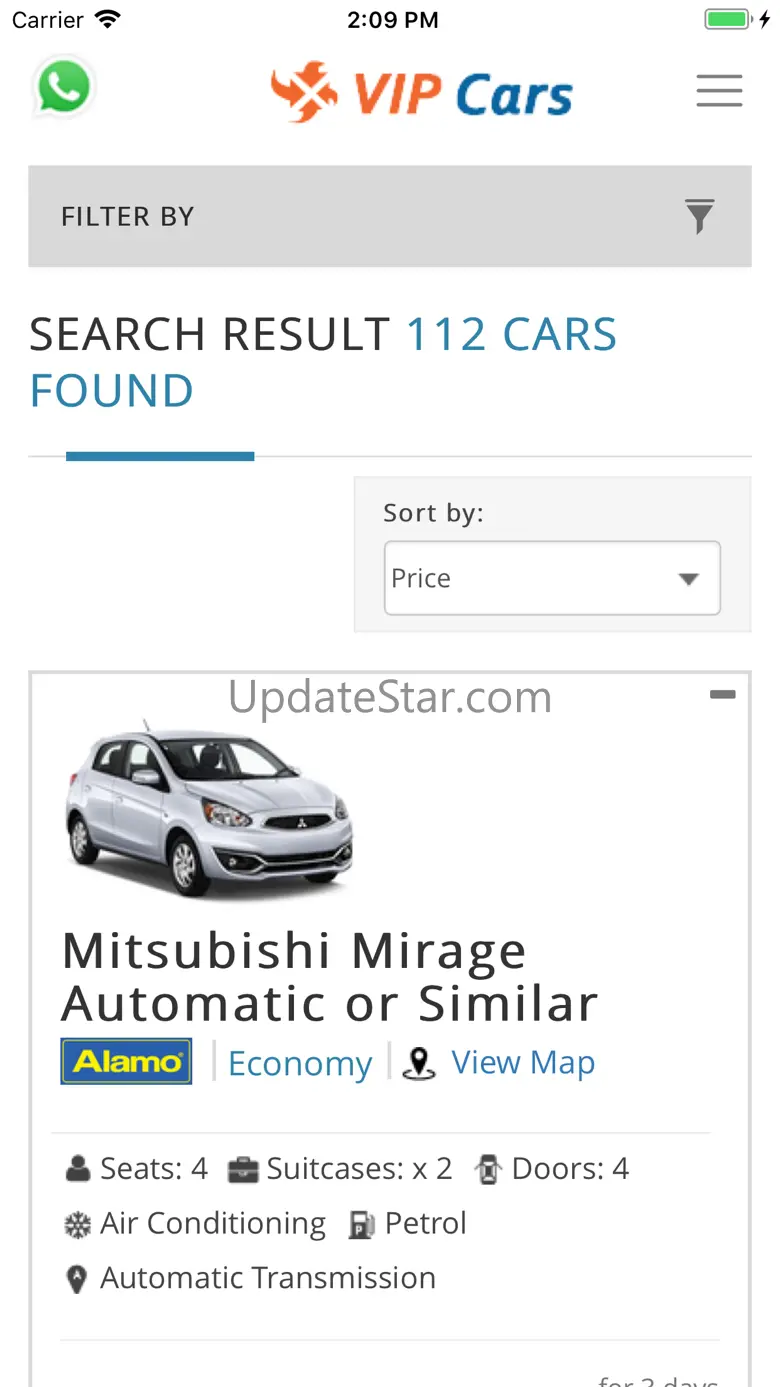Click the Alamo supplier logo
This screenshot has height=1387, width=780.
[x=126, y=1061]
